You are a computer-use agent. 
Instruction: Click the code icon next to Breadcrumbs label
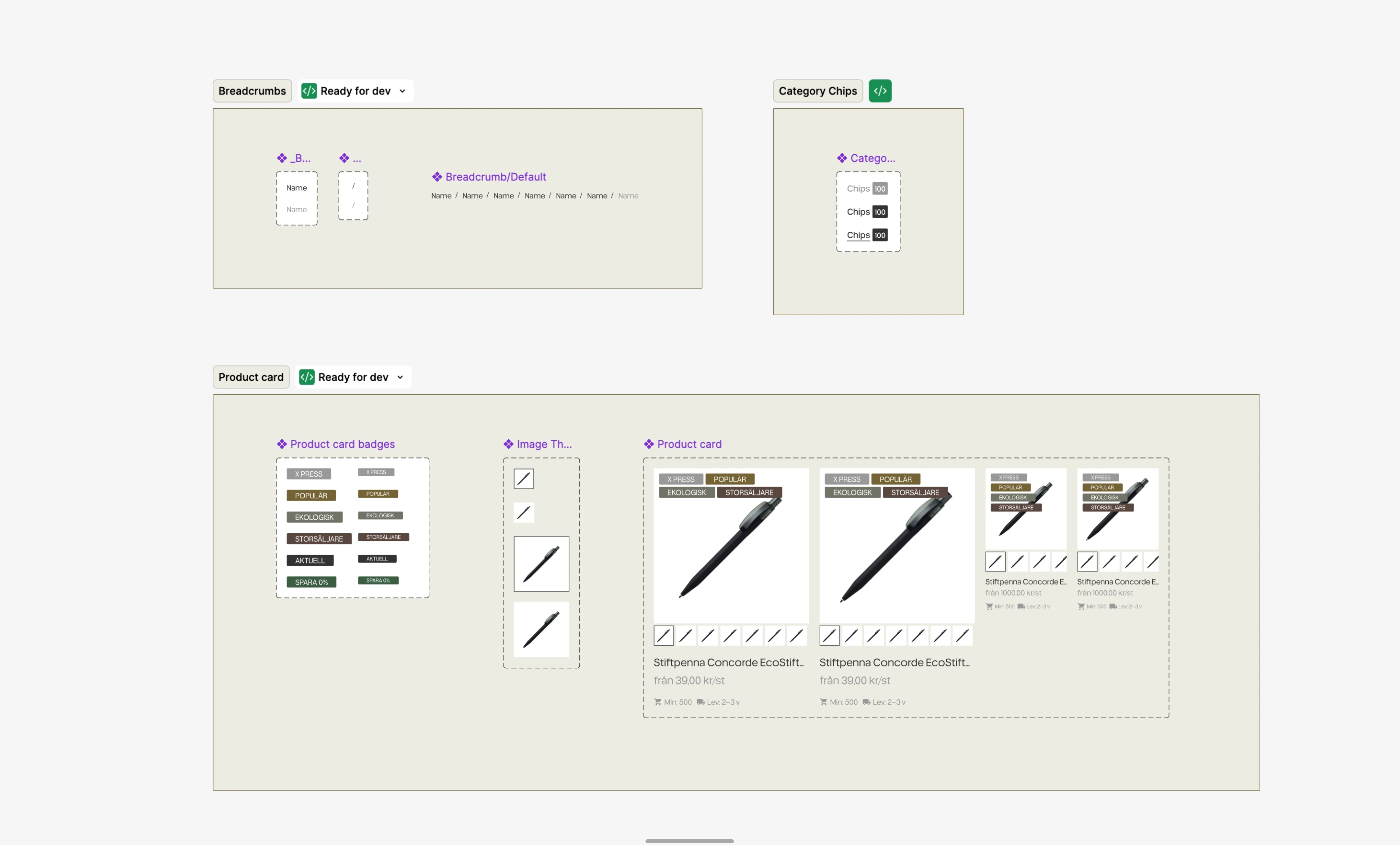pos(309,91)
